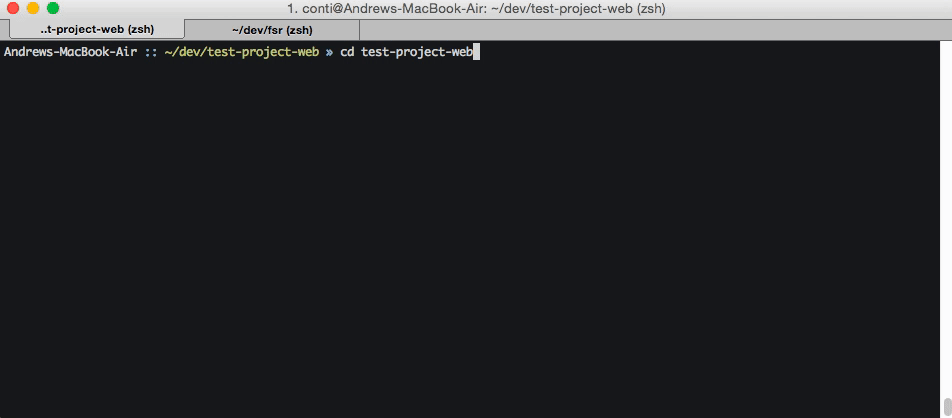Grab the scrollbar thumb at window's bottom corner
Viewport: 952px width, 418px height.
tap(947, 406)
